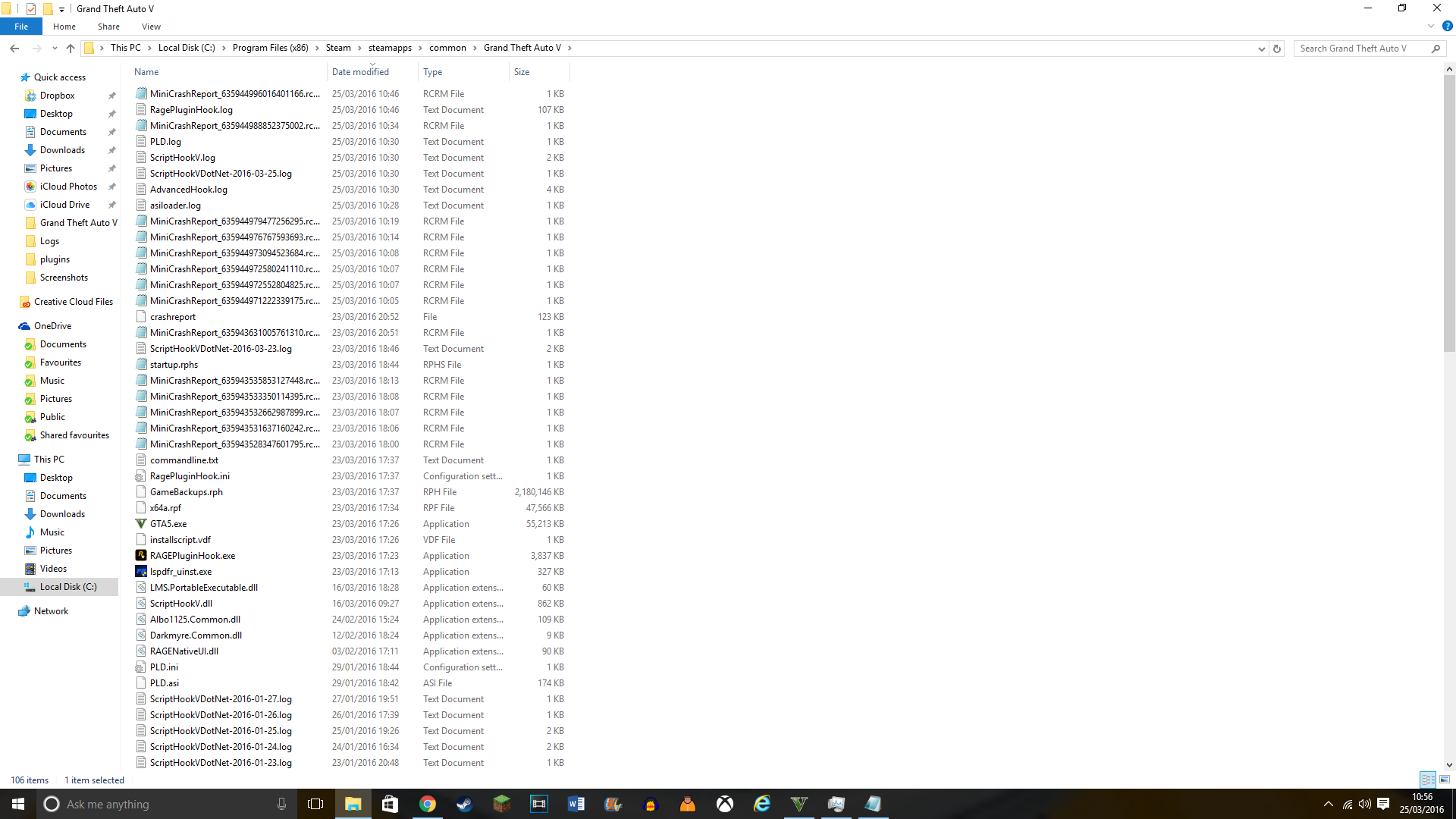Navigate to steamapps in the breadcrumb
Screen dimensions: 1456x819
coord(390,48)
